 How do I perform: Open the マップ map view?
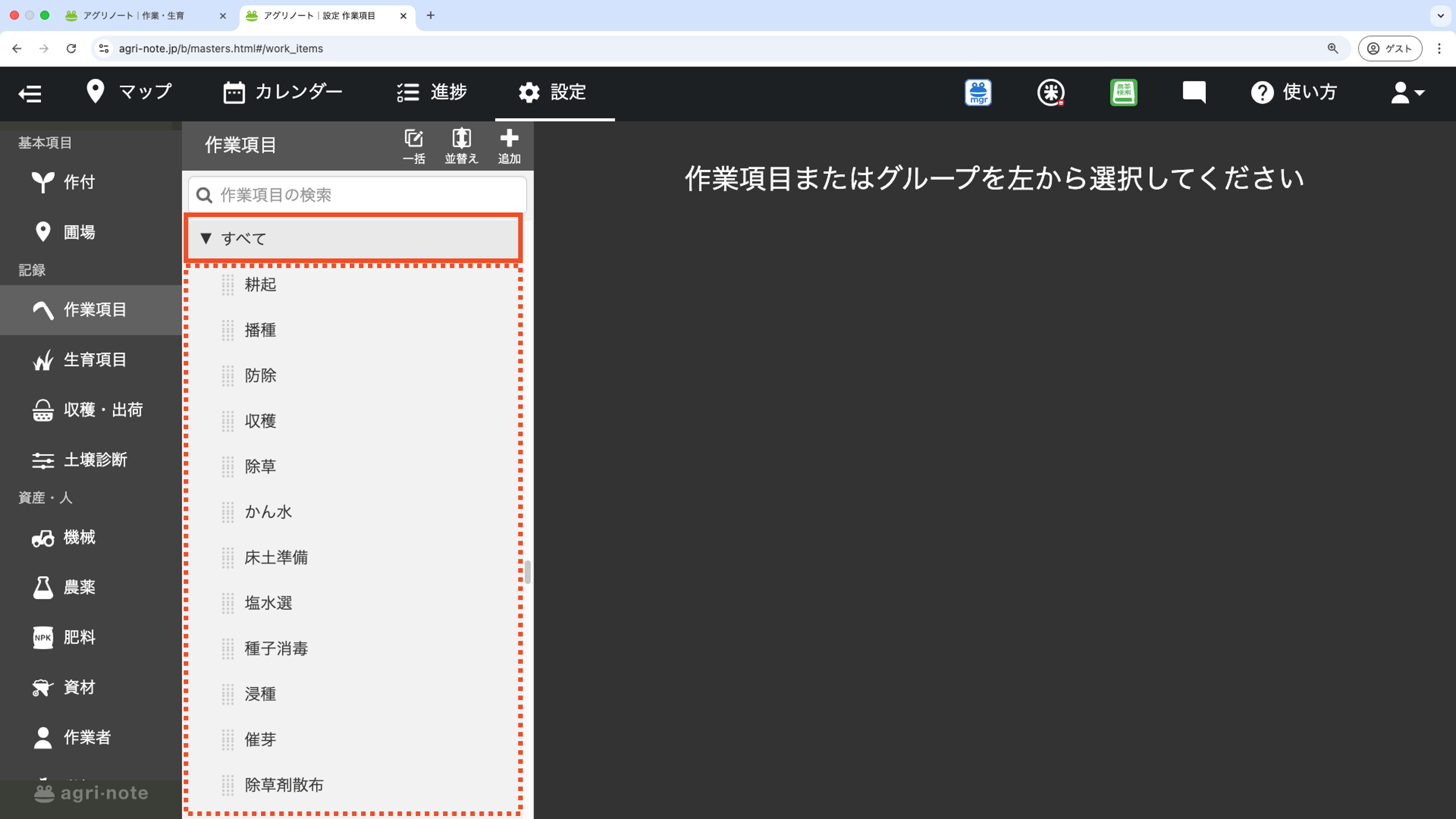point(129,92)
